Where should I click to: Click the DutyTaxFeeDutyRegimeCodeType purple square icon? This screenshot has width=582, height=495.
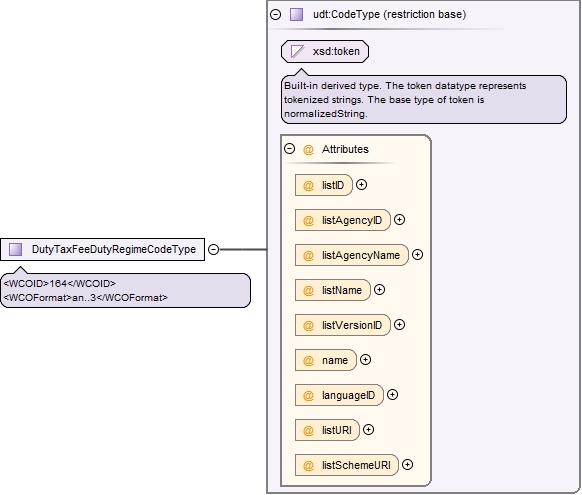pyautogui.click(x=16, y=249)
